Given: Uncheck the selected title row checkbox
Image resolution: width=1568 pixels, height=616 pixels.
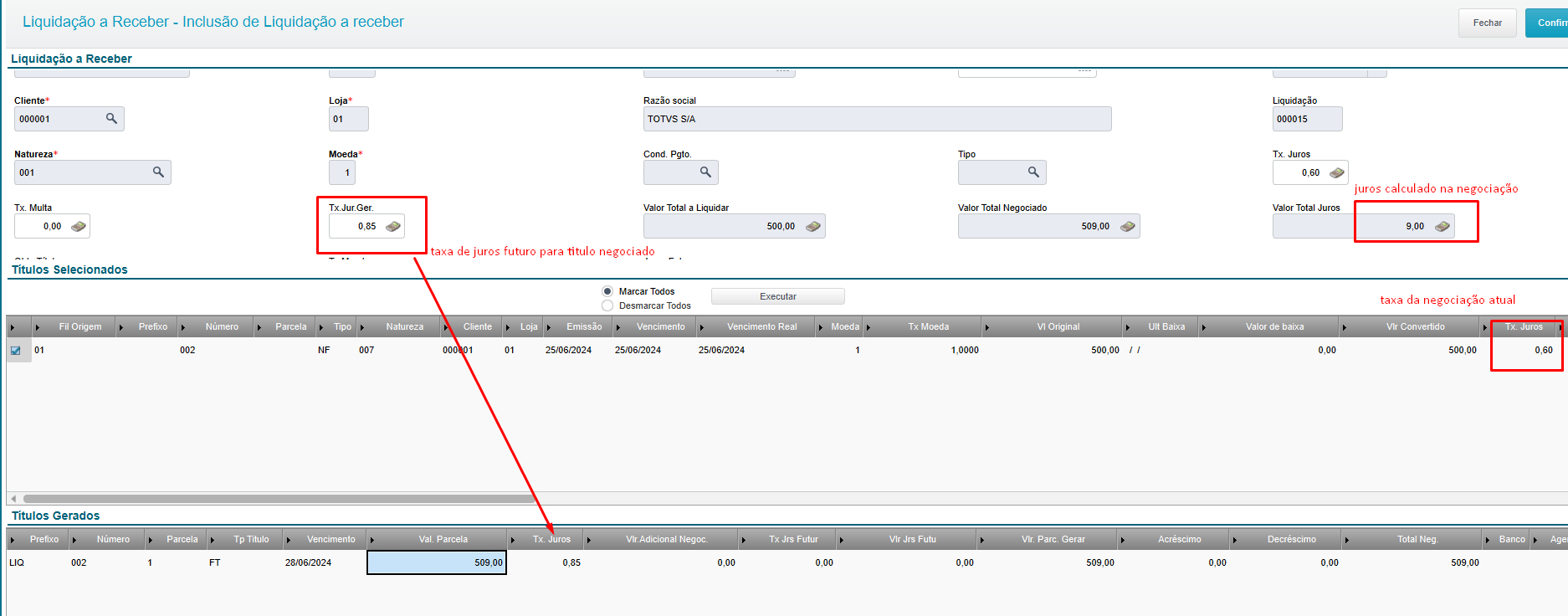Looking at the screenshot, I should click(16, 351).
